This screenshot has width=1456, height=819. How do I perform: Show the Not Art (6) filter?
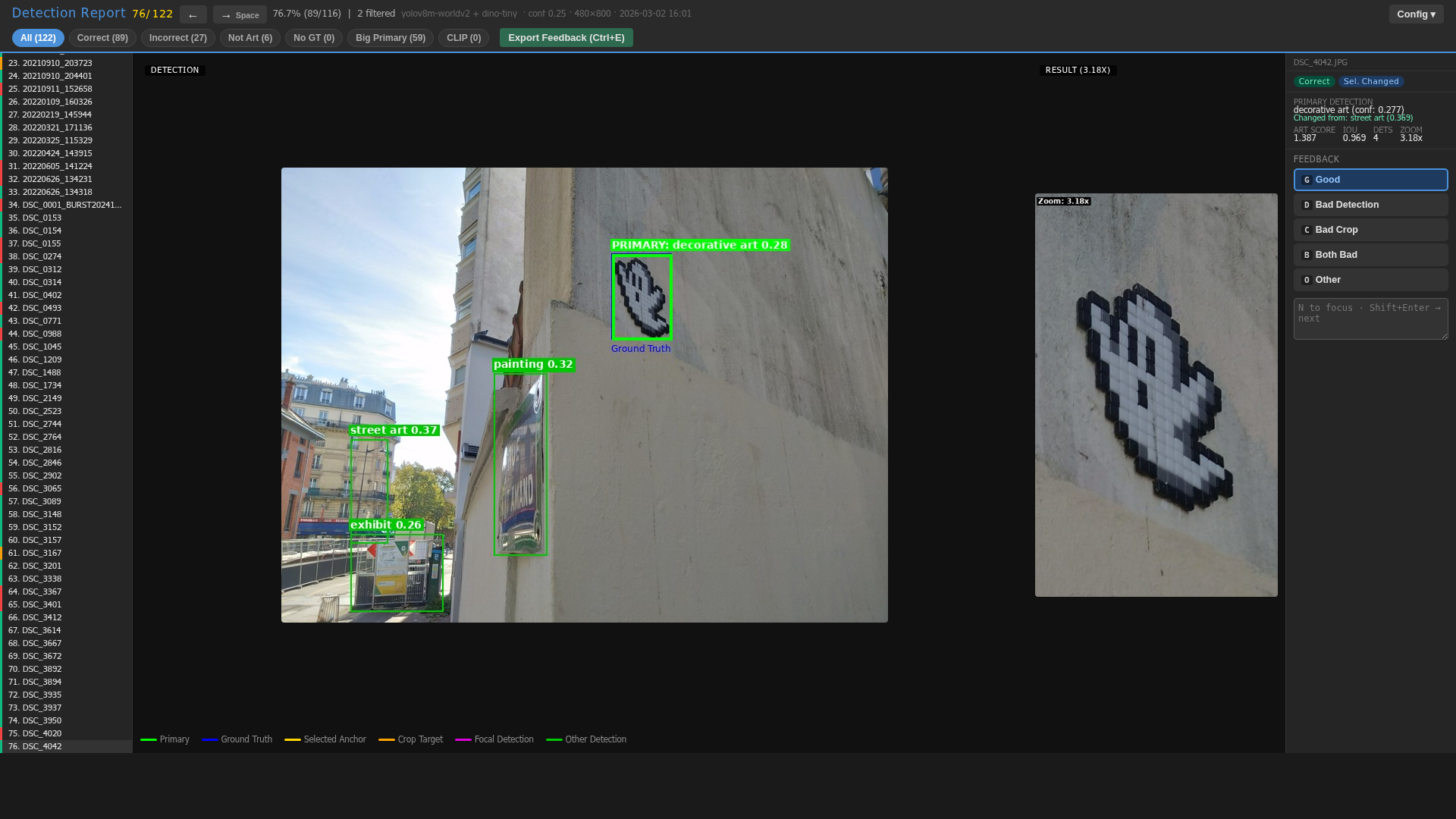pos(249,38)
